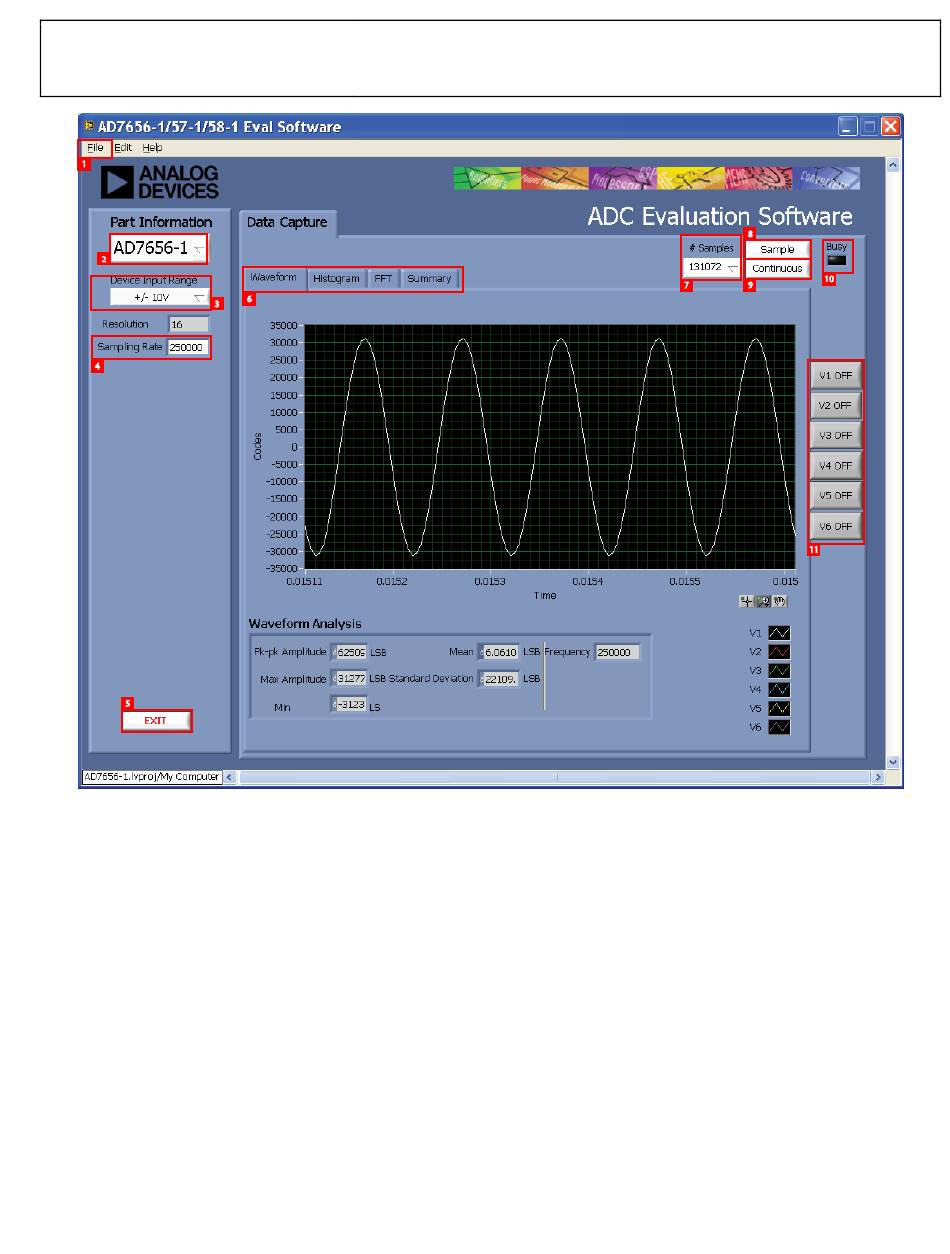Viewport: 950px width, 1254px height.
Task: Click the window title bar app icon
Action: click(89, 126)
